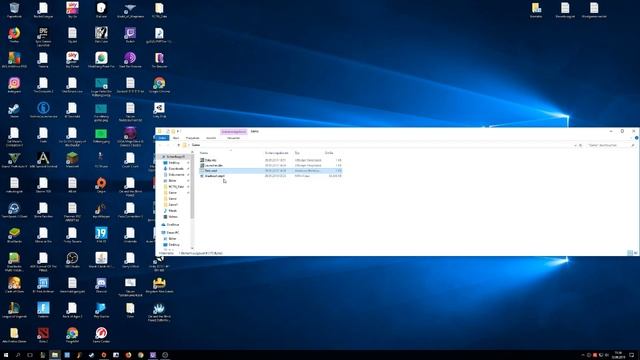Launch Firefox from the desktop shortcut
The height and width of the screenshot is (360, 640).
14,35
